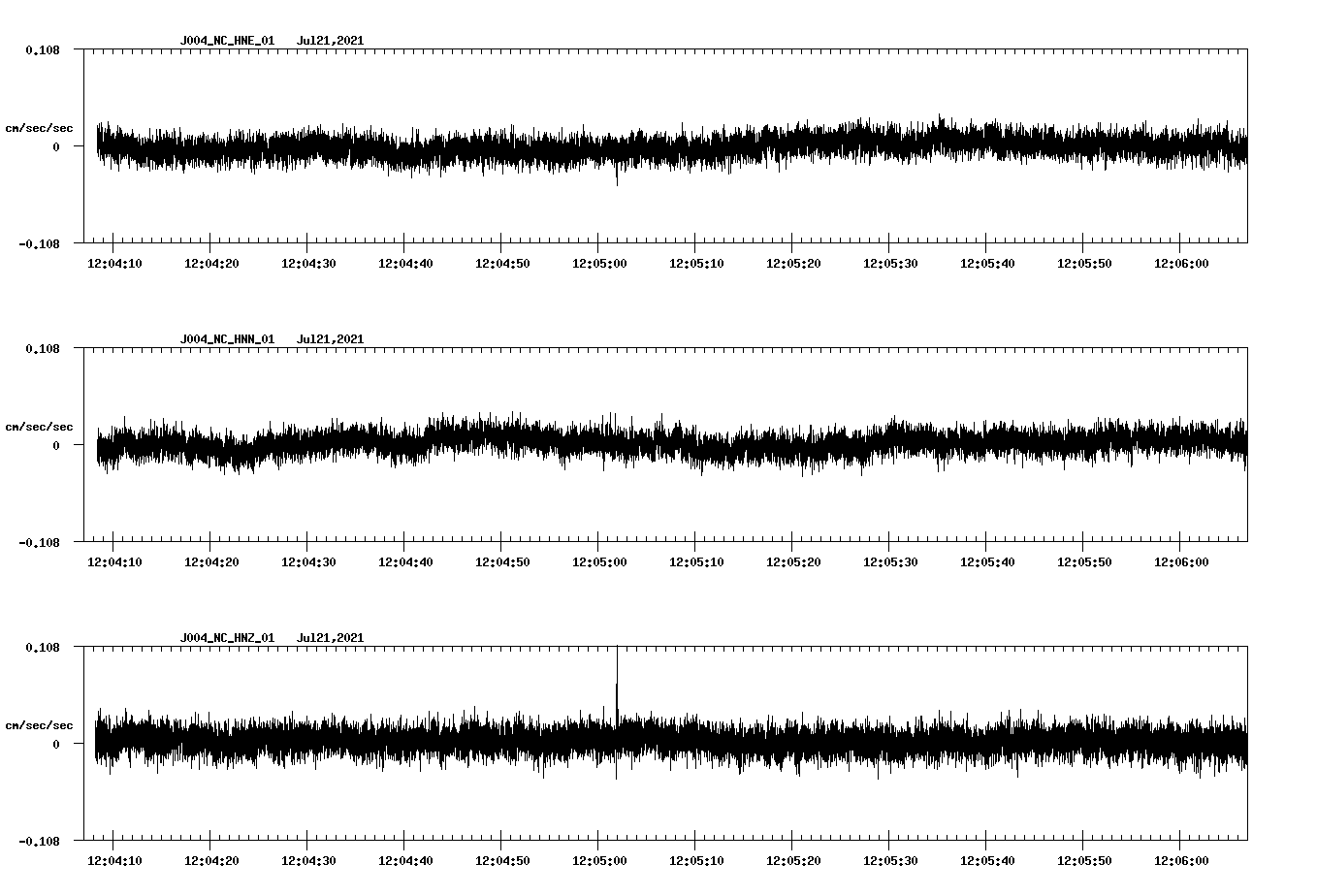Select the Jul21,2021 date on the middle plot
This screenshot has height=896, width=1317.
tap(331, 338)
